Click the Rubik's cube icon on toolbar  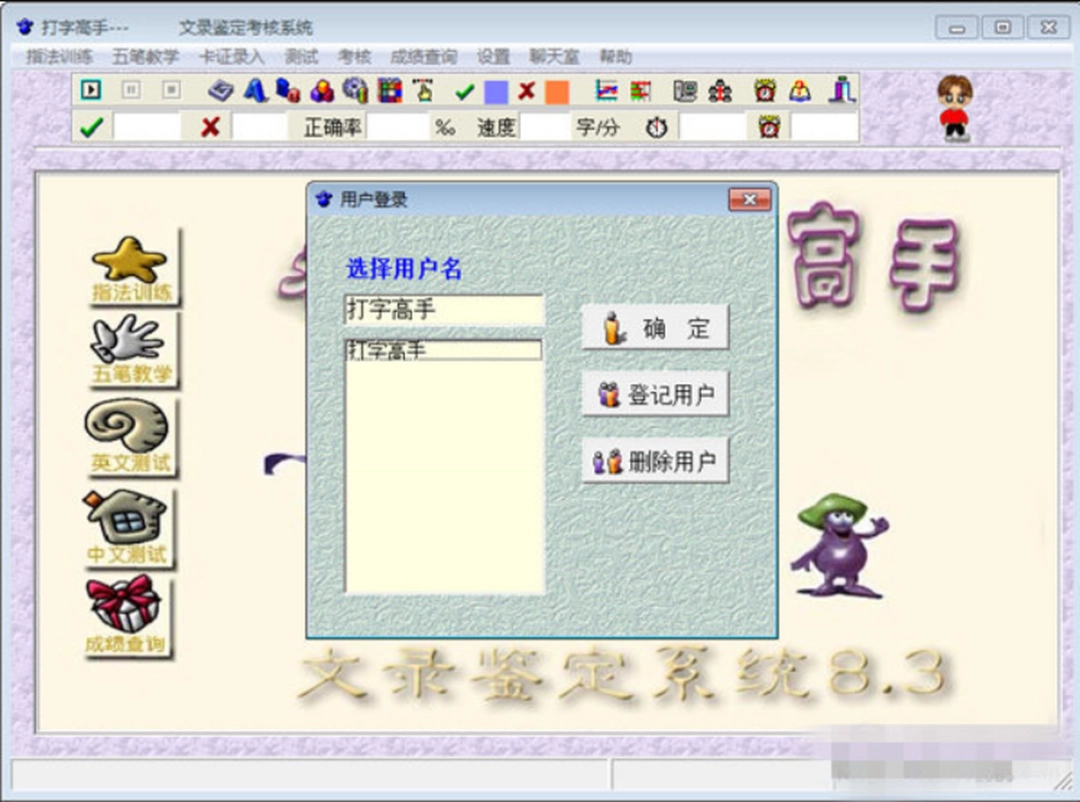click(388, 90)
